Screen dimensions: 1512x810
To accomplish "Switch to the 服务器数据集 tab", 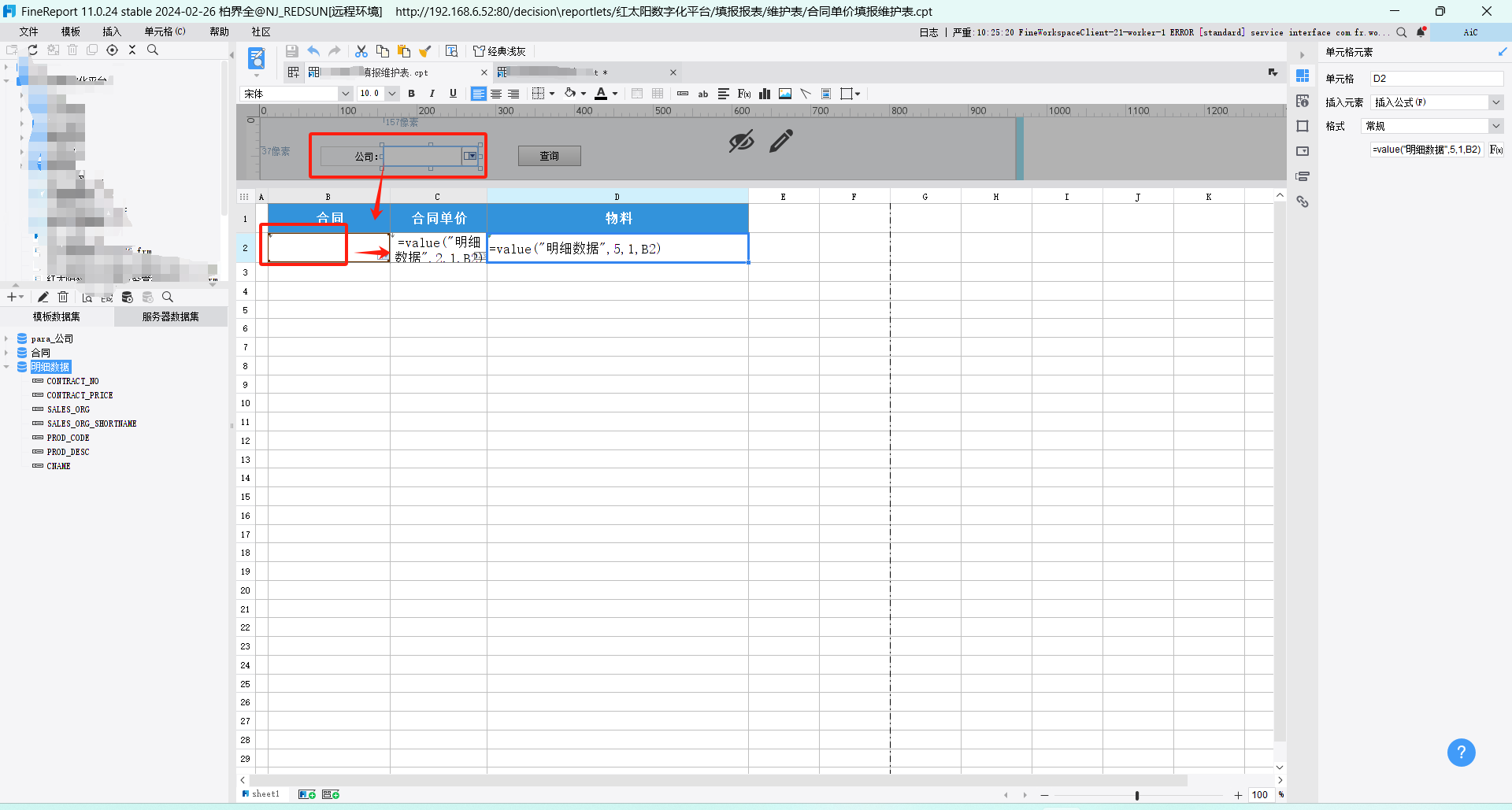I will [x=170, y=316].
